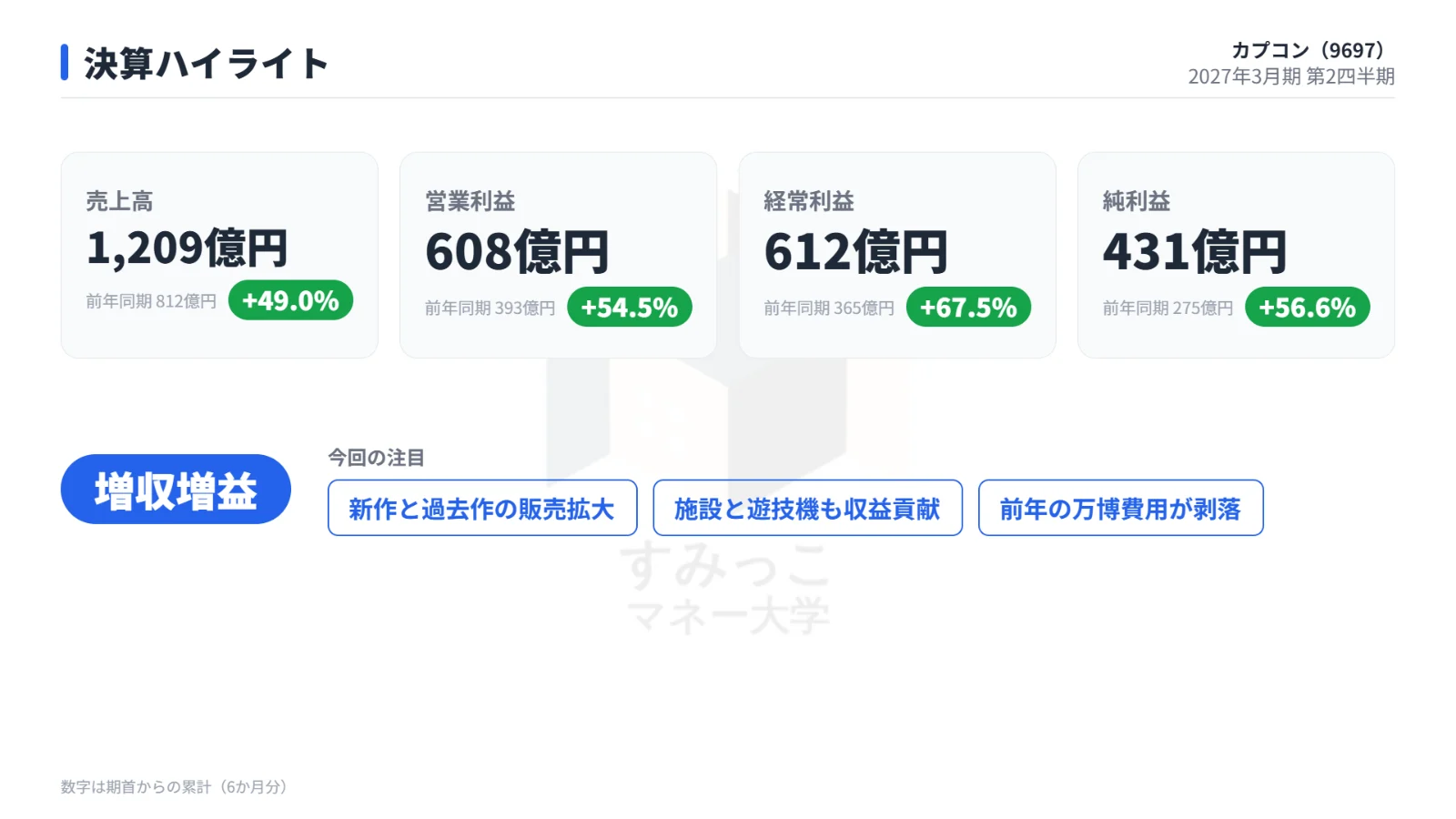Click the +49.0% sales growth badge

pos(290,300)
